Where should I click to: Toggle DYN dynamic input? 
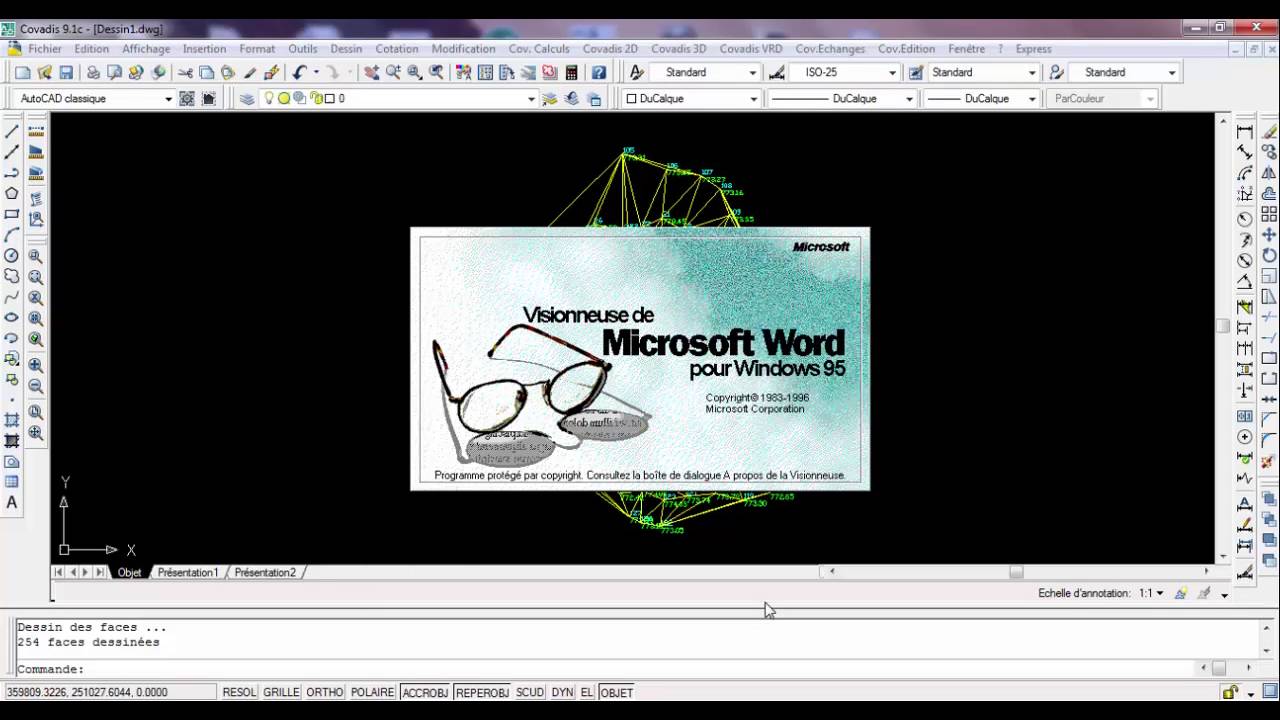(562, 692)
